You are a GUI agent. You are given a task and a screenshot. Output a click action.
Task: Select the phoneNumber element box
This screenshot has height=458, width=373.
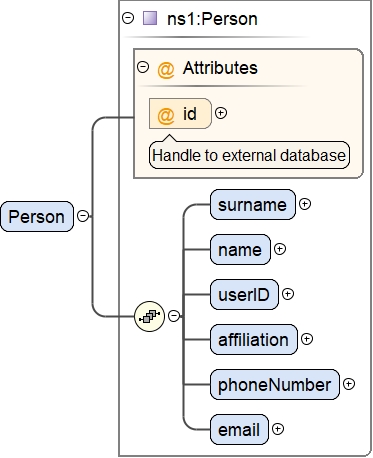tap(275, 384)
